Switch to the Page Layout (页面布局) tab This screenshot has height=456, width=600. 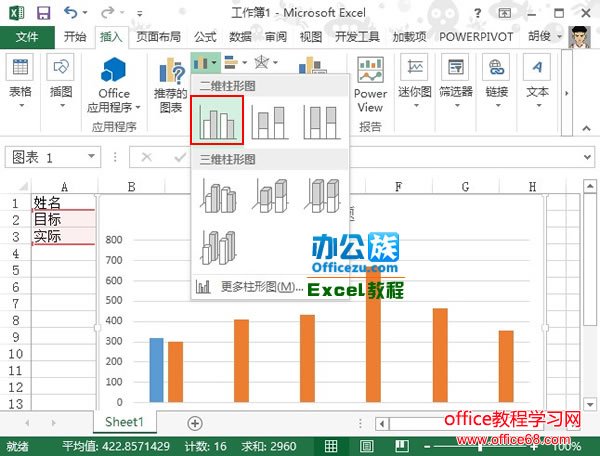158,37
